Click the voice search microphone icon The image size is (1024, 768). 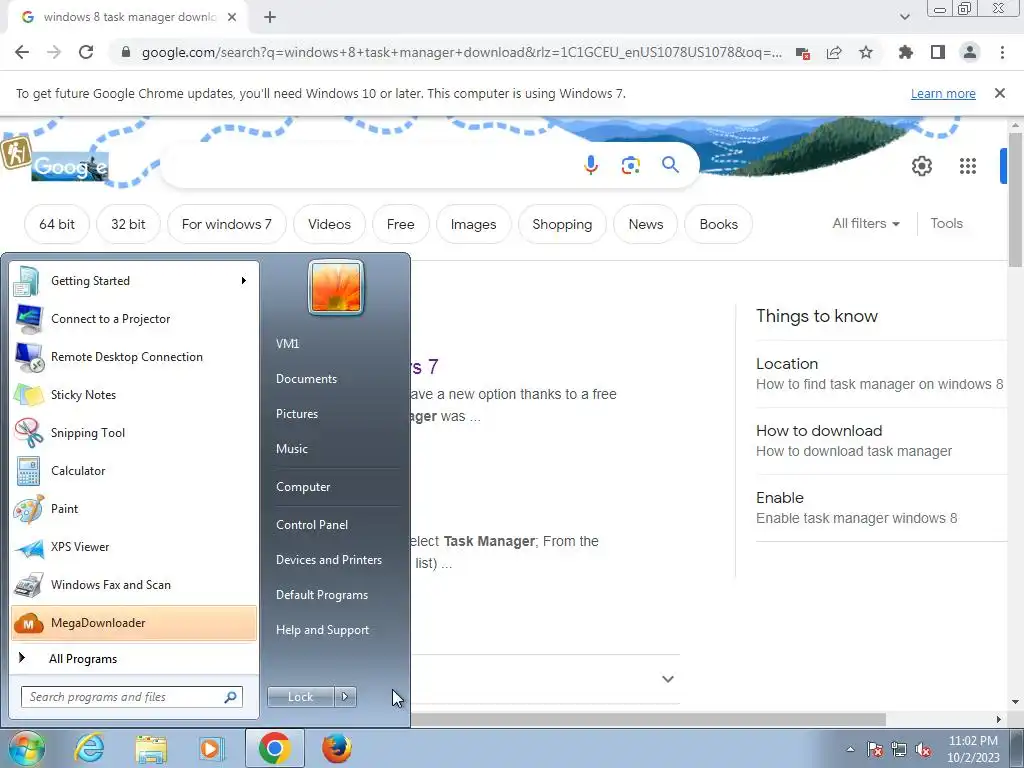click(x=591, y=165)
